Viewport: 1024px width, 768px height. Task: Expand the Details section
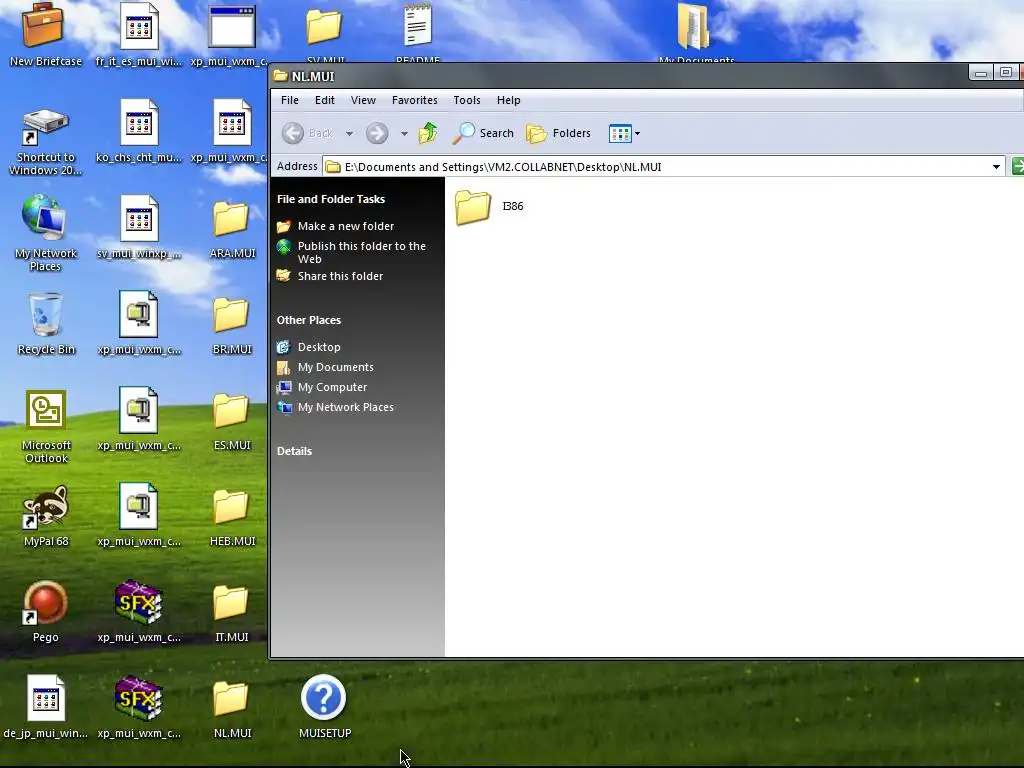click(294, 451)
